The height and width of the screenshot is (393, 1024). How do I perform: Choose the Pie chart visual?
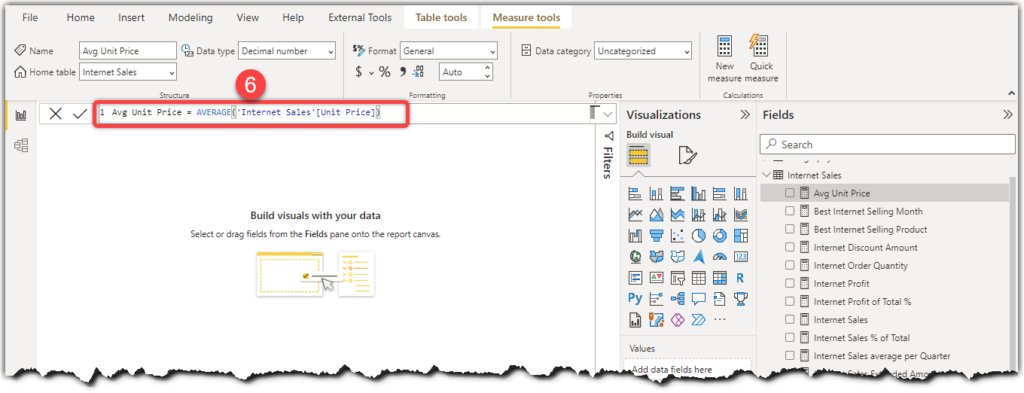pos(698,236)
